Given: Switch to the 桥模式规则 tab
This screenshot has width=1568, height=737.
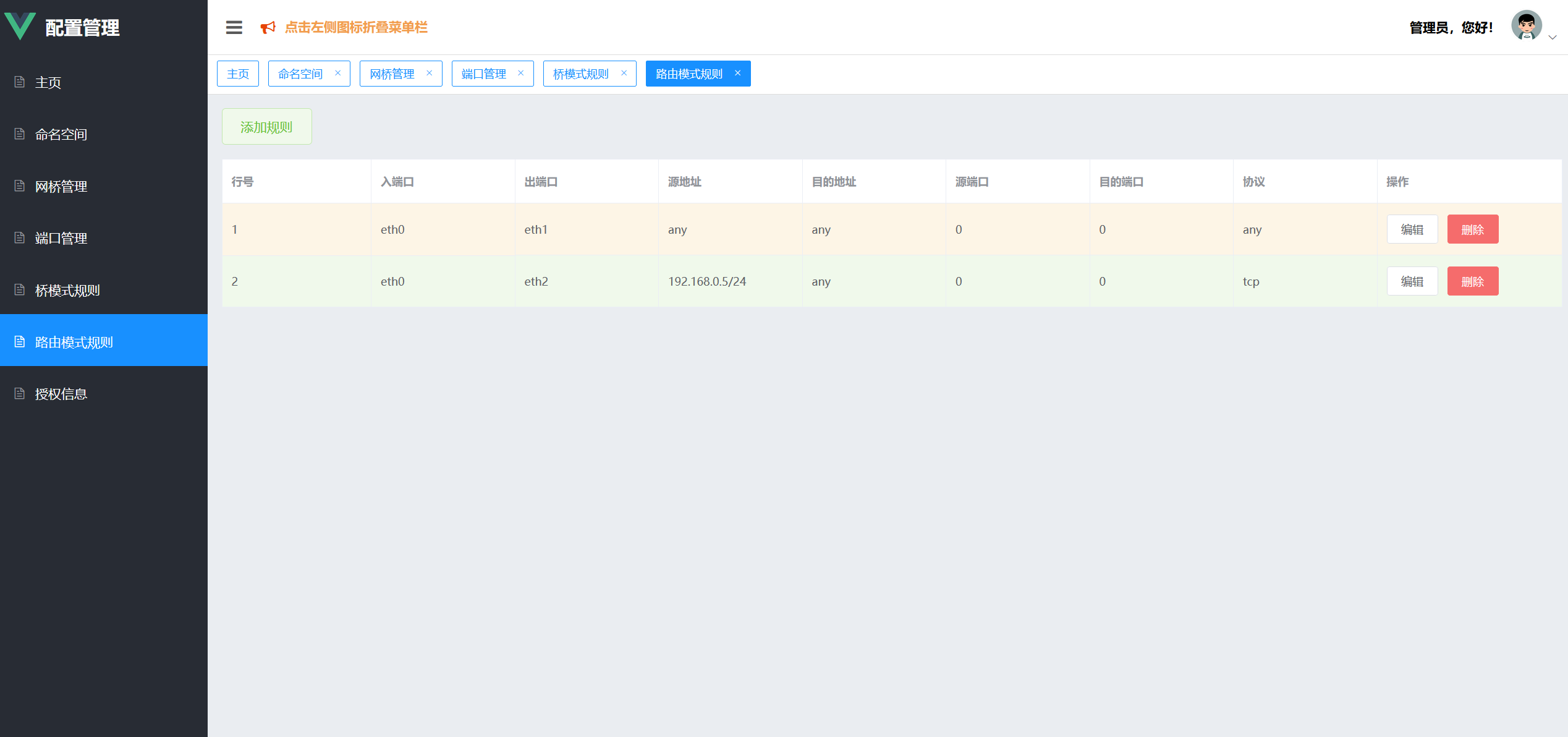Looking at the screenshot, I should click(580, 74).
